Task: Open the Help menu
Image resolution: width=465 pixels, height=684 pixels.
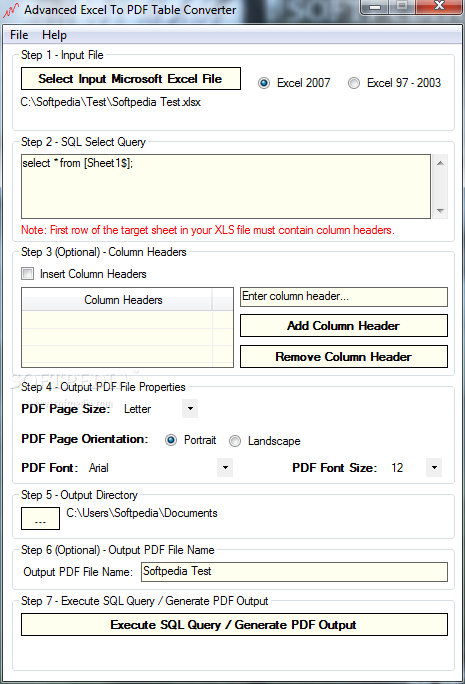Action: (x=55, y=35)
